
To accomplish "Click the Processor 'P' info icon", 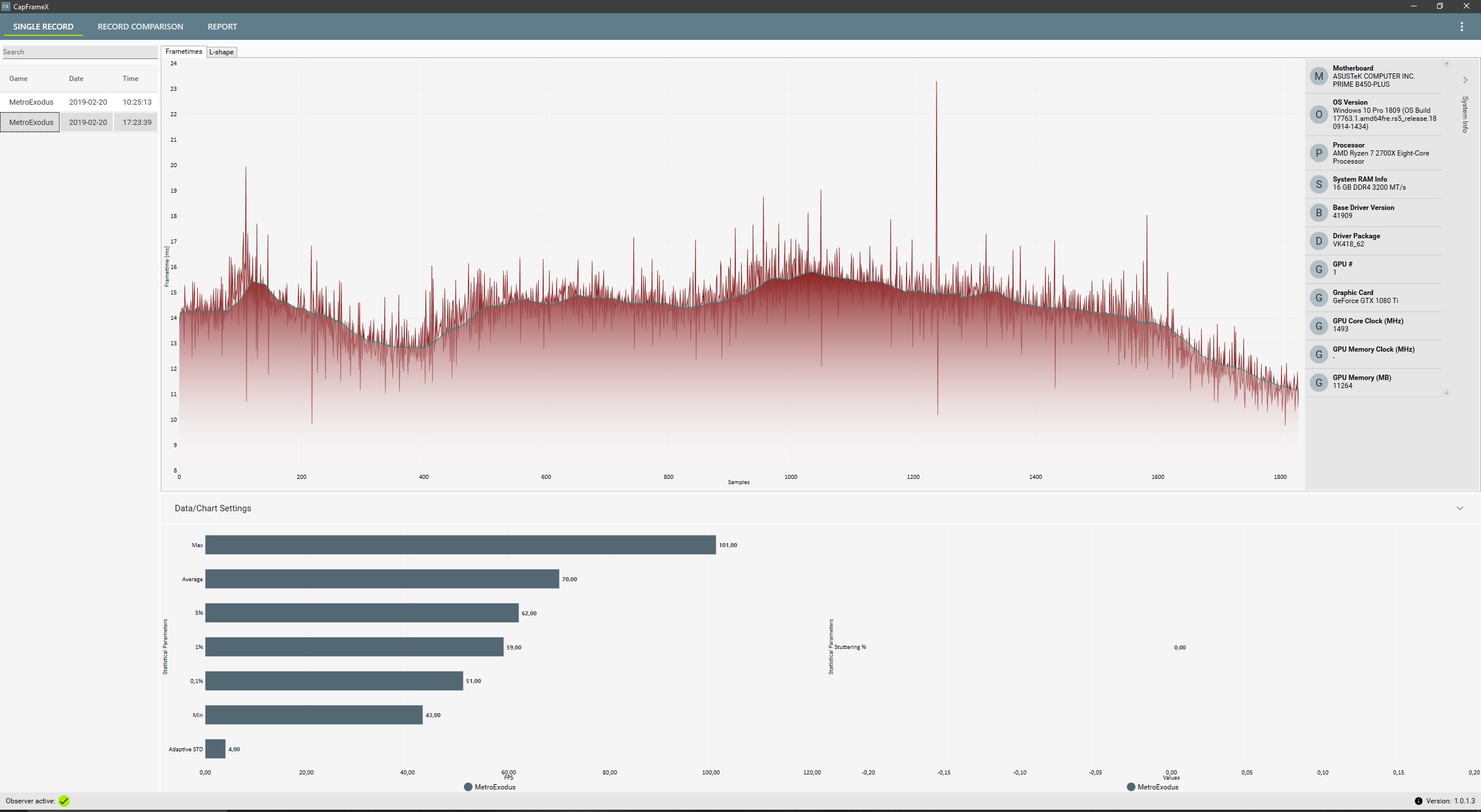I will tap(1318, 153).
